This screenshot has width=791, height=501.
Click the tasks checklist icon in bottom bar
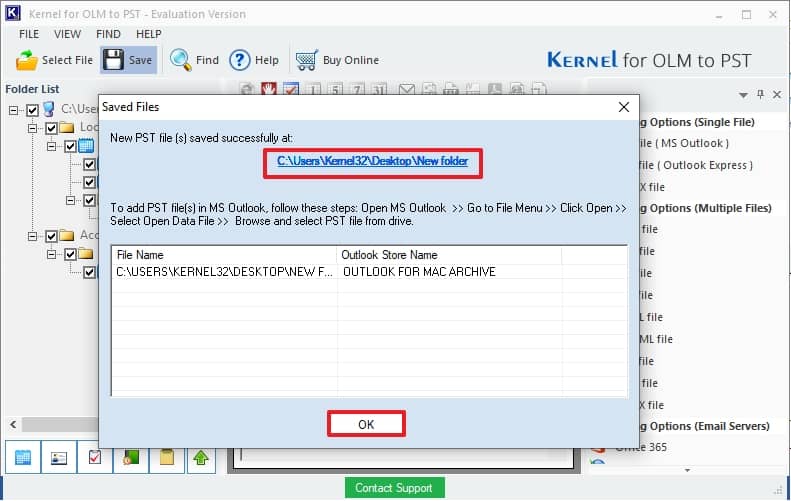tap(95, 457)
